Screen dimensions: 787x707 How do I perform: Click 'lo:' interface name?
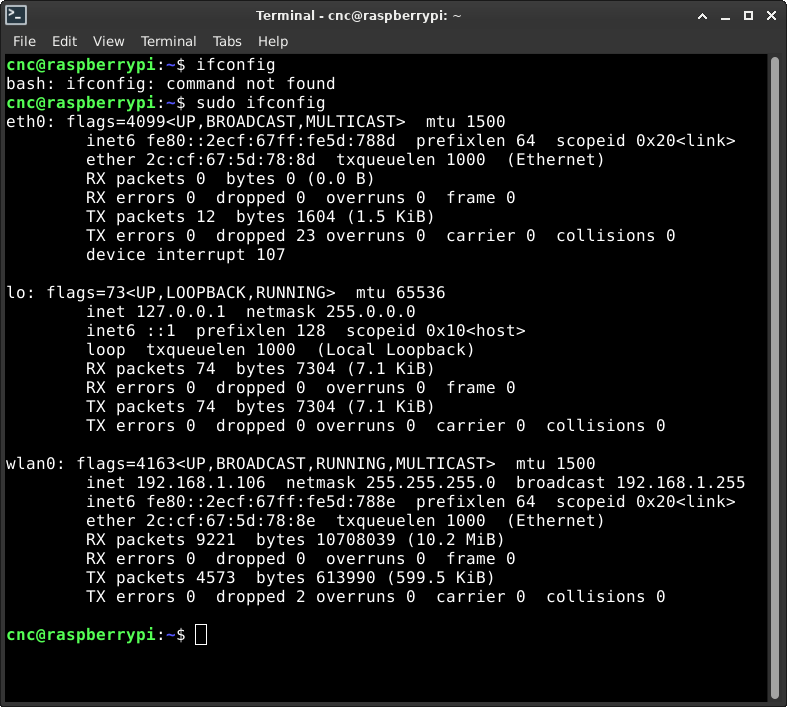(20, 293)
